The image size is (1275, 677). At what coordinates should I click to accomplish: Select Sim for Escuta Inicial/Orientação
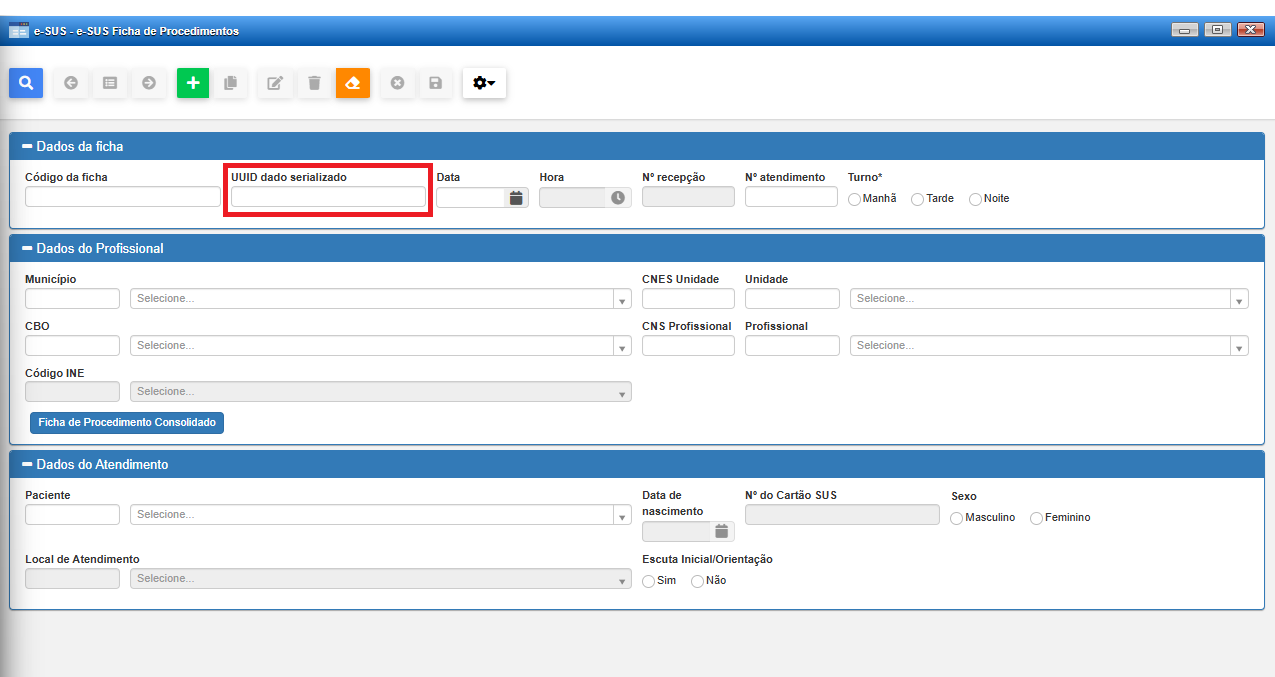point(649,581)
